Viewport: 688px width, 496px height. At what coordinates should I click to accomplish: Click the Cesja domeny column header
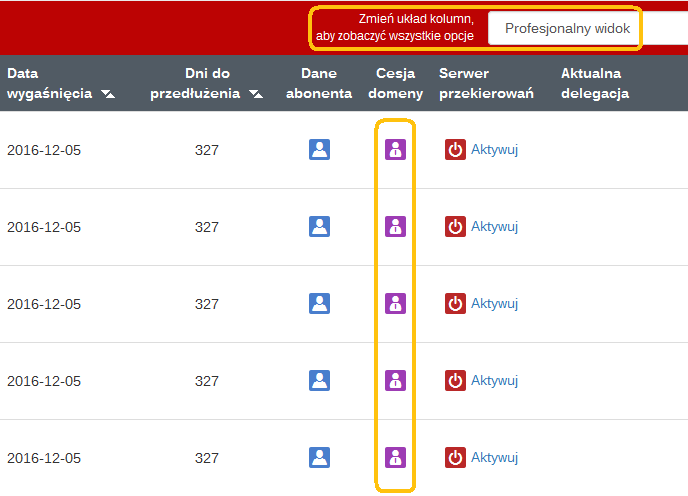pyautogui.click(x=396, y=84)
